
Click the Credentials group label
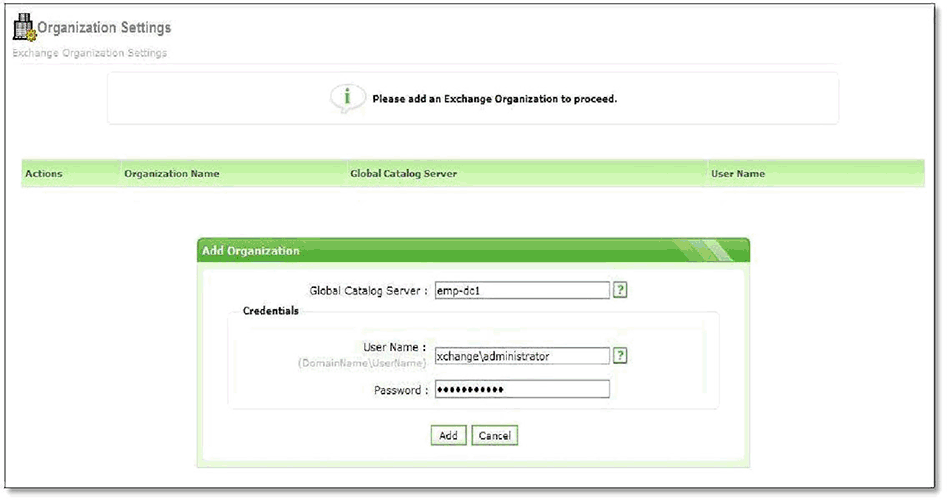(271, 311)
